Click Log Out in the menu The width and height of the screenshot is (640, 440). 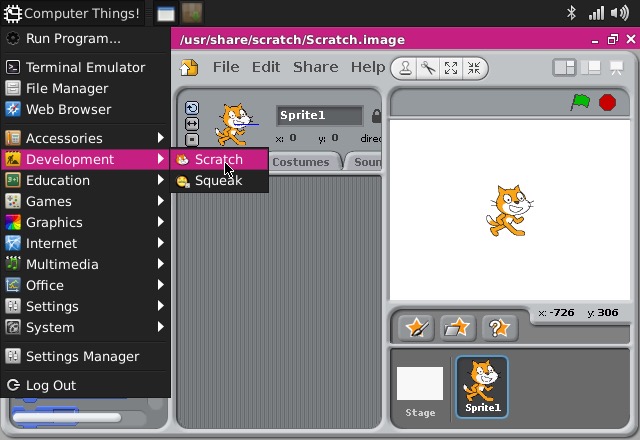pos(50,385)
